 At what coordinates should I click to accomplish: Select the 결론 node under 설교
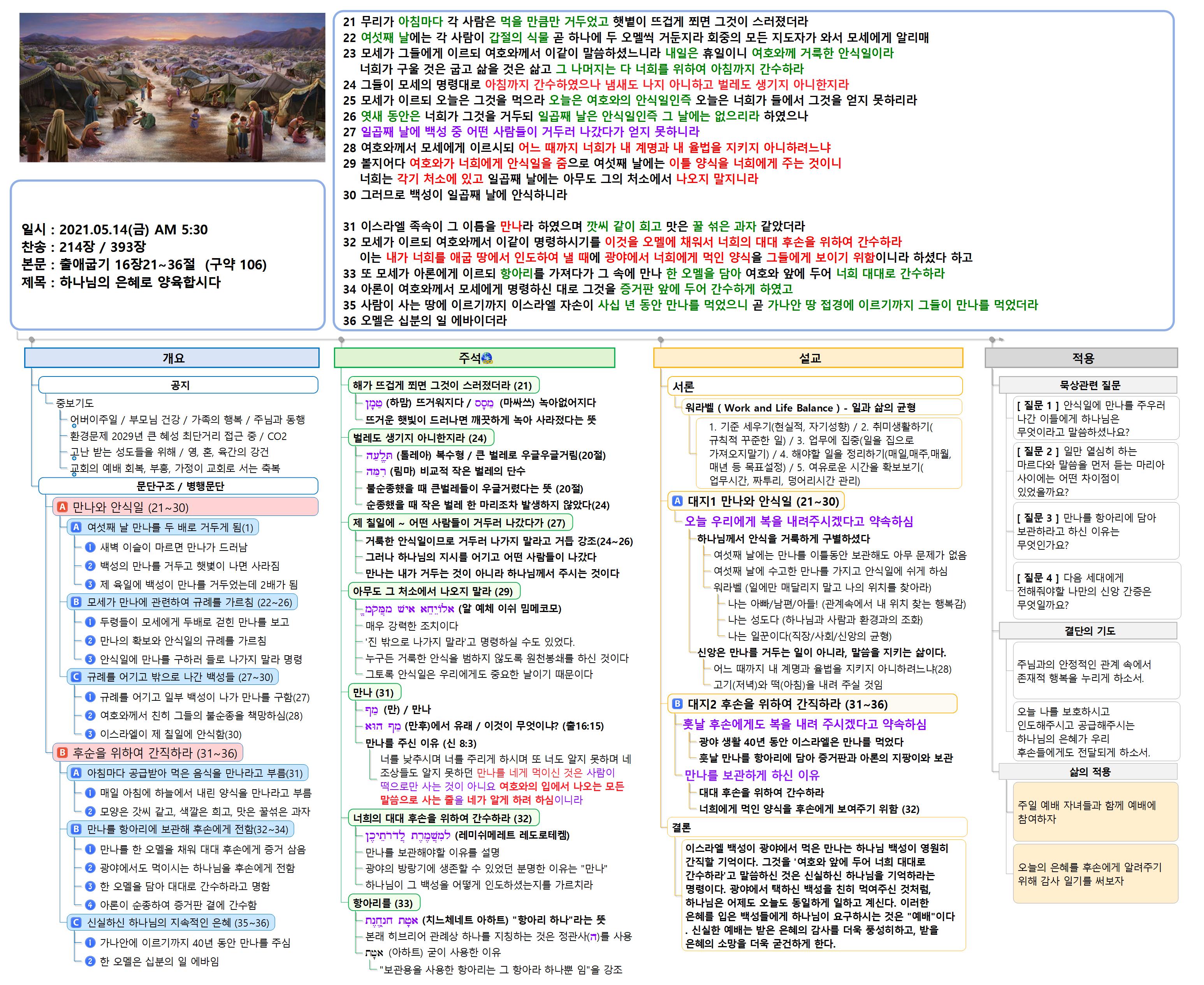click(817, 827)
